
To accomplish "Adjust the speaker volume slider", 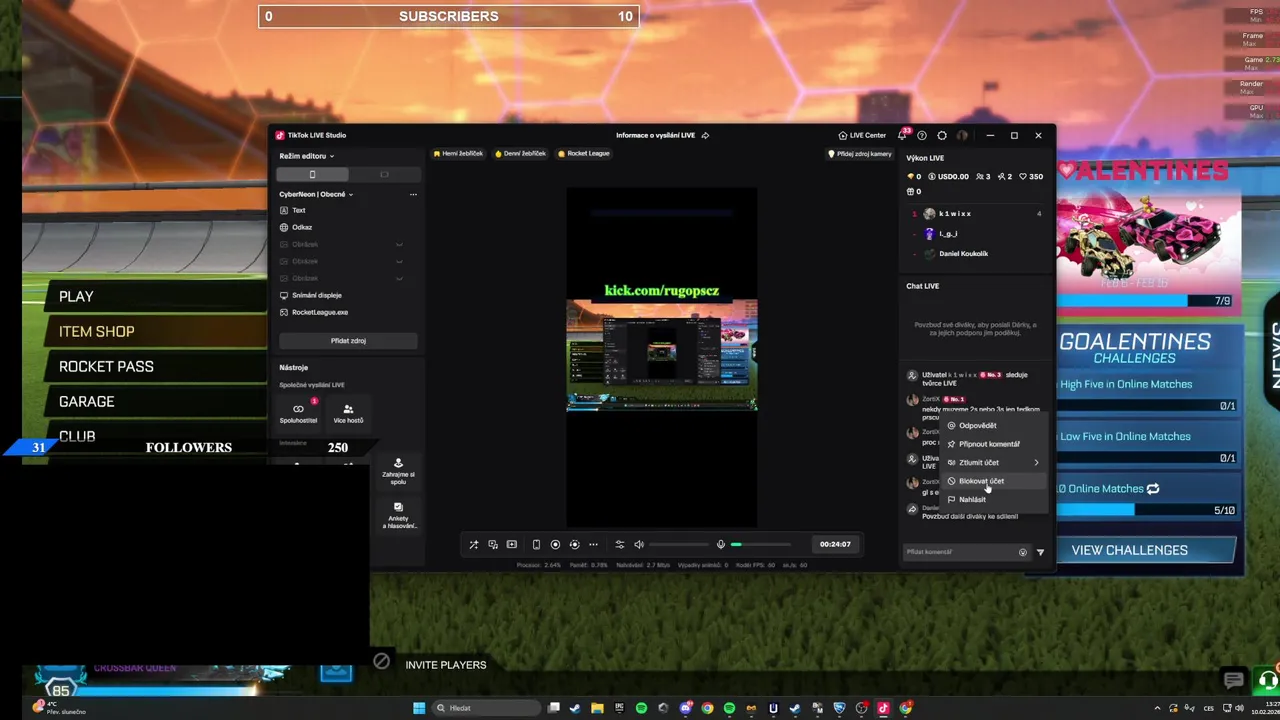I will [x=679, y=545].
